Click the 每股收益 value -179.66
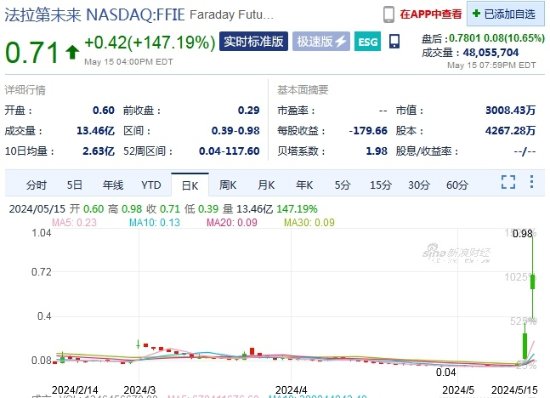 (x=368, y=130)
